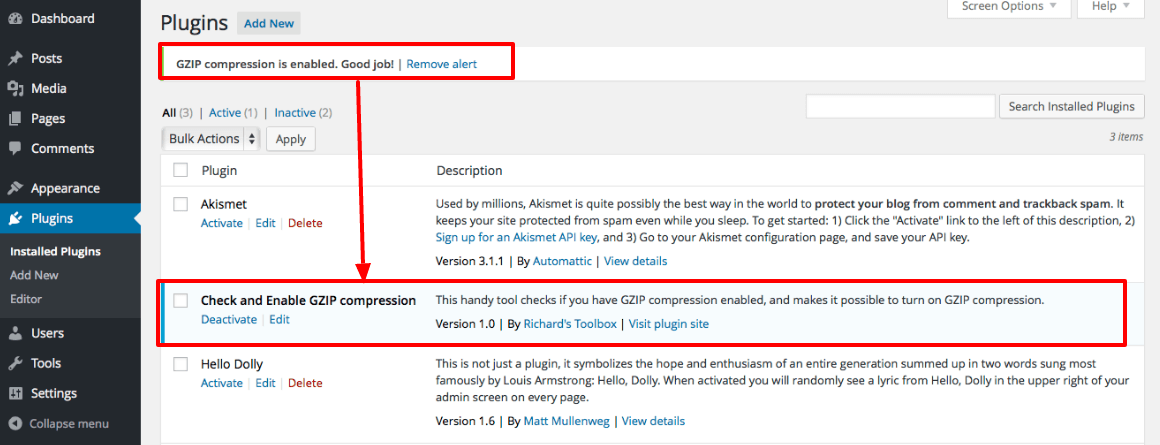Click the Comments speech bubble icon
The image size is (1160, 445).
(15, 148)
